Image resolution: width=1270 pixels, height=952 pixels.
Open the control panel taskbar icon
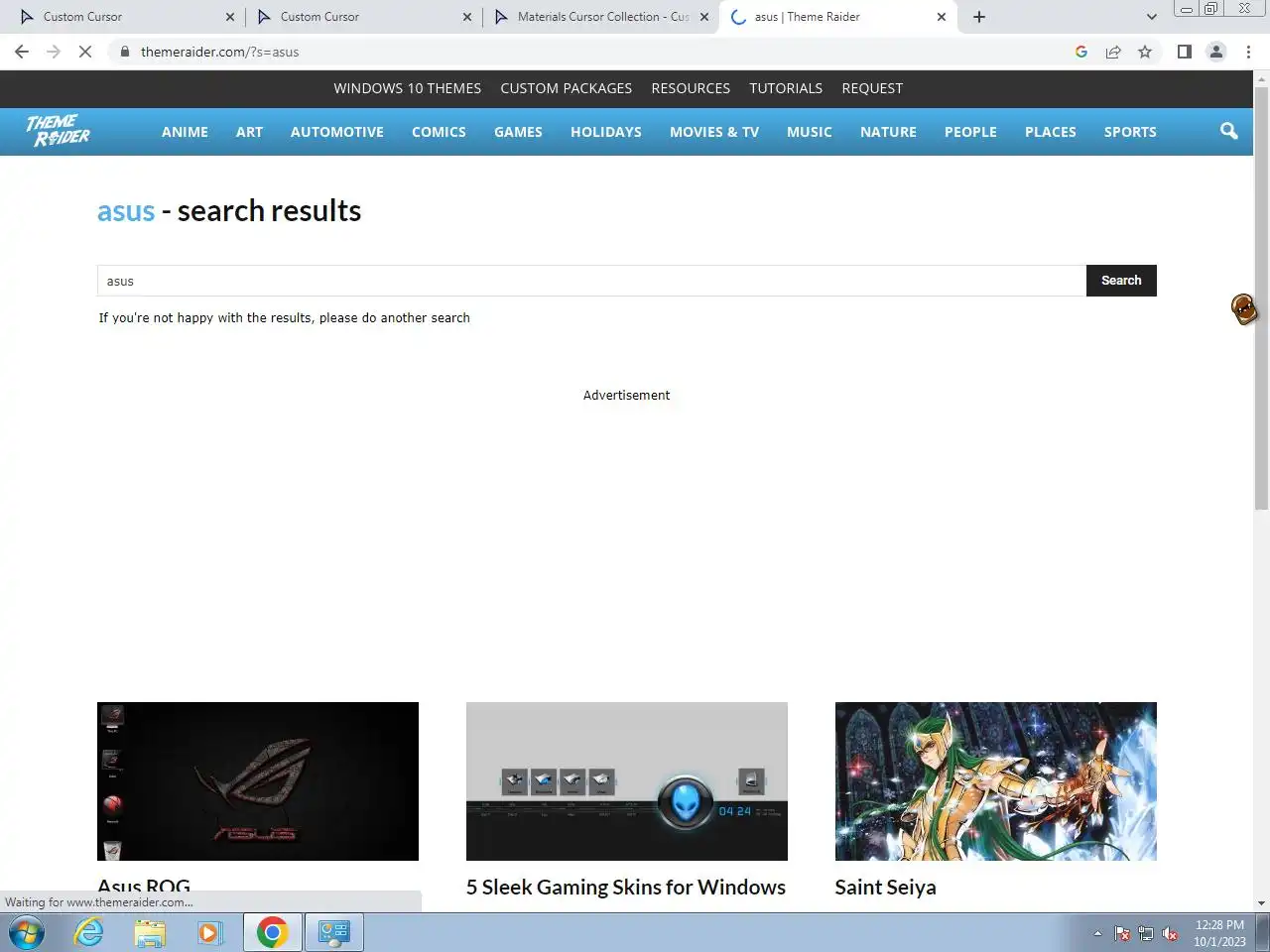(334, 933)
